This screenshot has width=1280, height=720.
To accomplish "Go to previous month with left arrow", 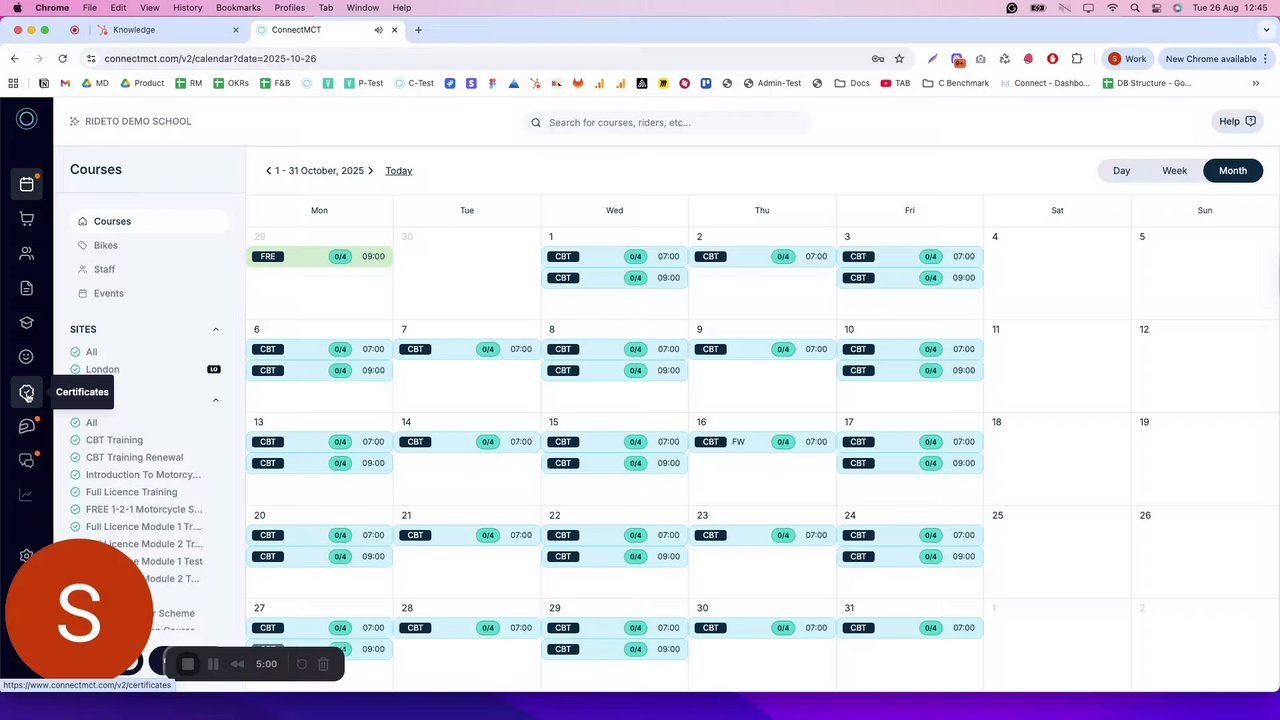I will tap(268, 171).
